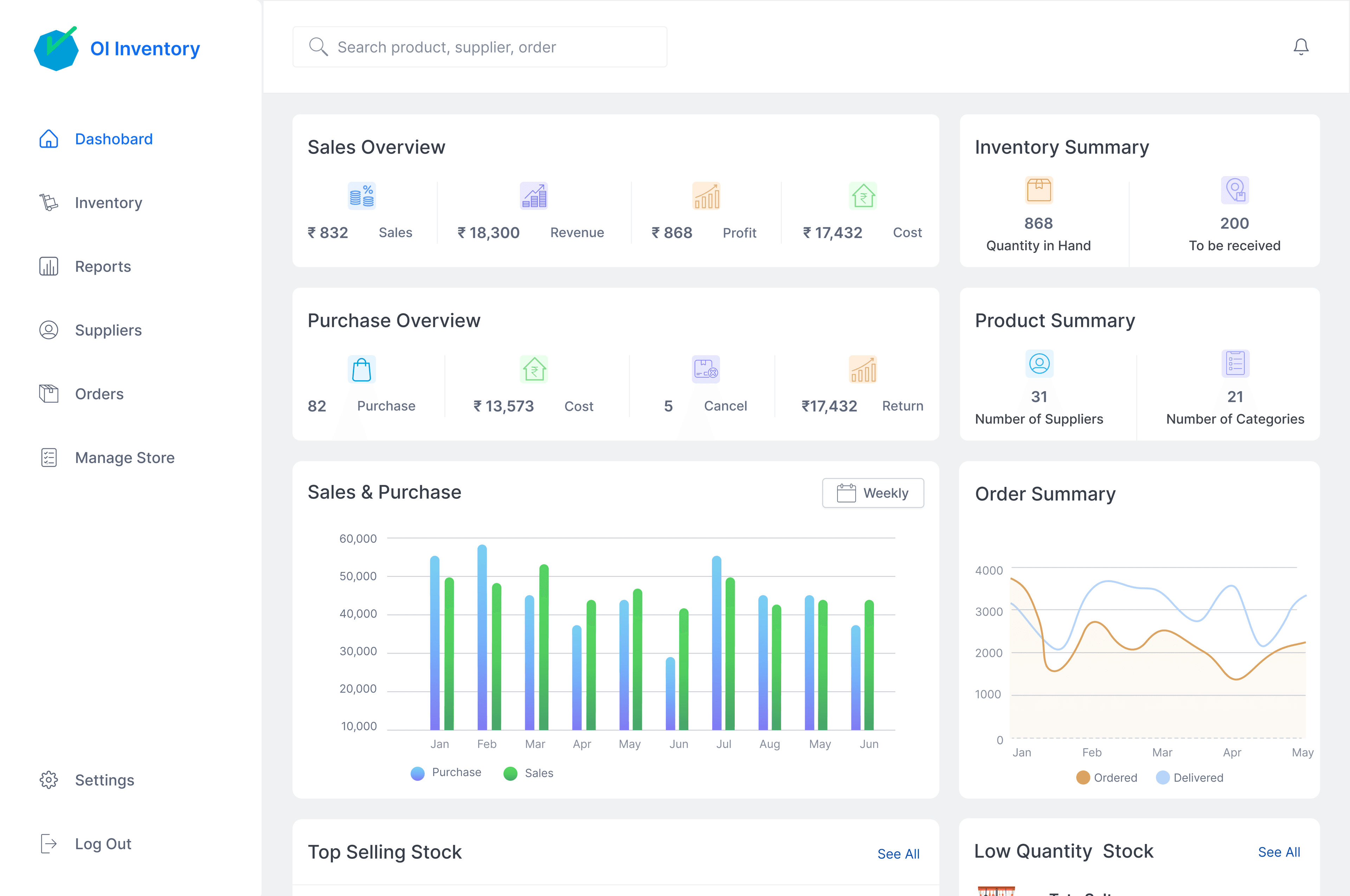Click See All for Top Selling Stock
Screen dimensions: 1350x896
pyautogui.click(x=899, y=854)
